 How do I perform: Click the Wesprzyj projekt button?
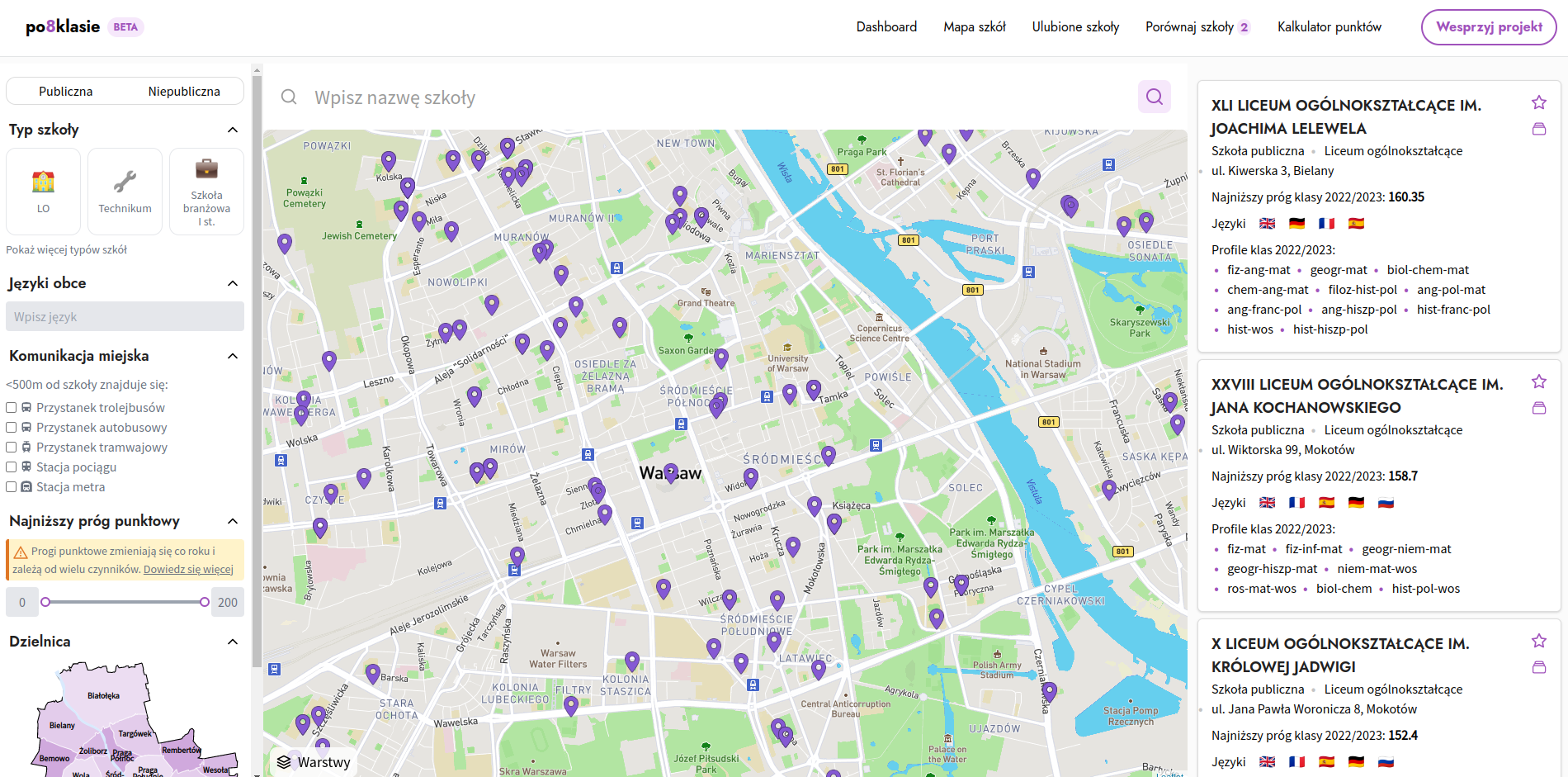(1488, 27)
